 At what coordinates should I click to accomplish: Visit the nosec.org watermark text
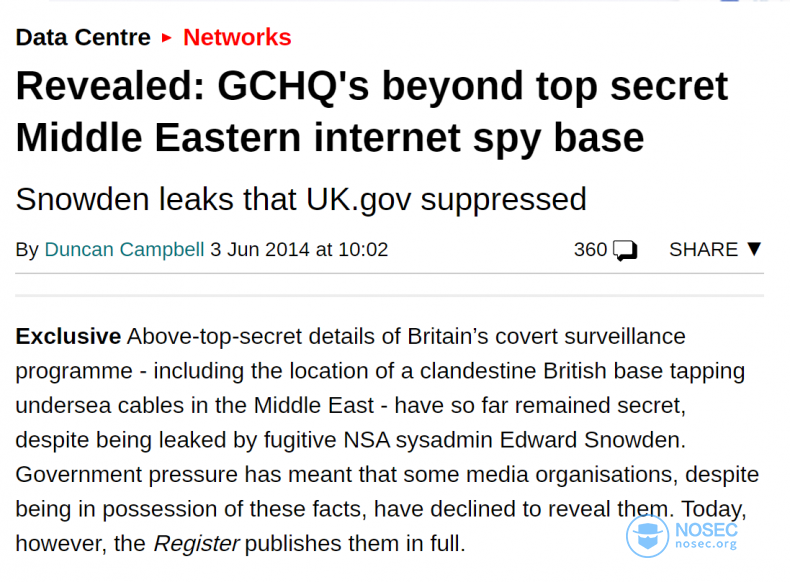(x=706, y=544)
